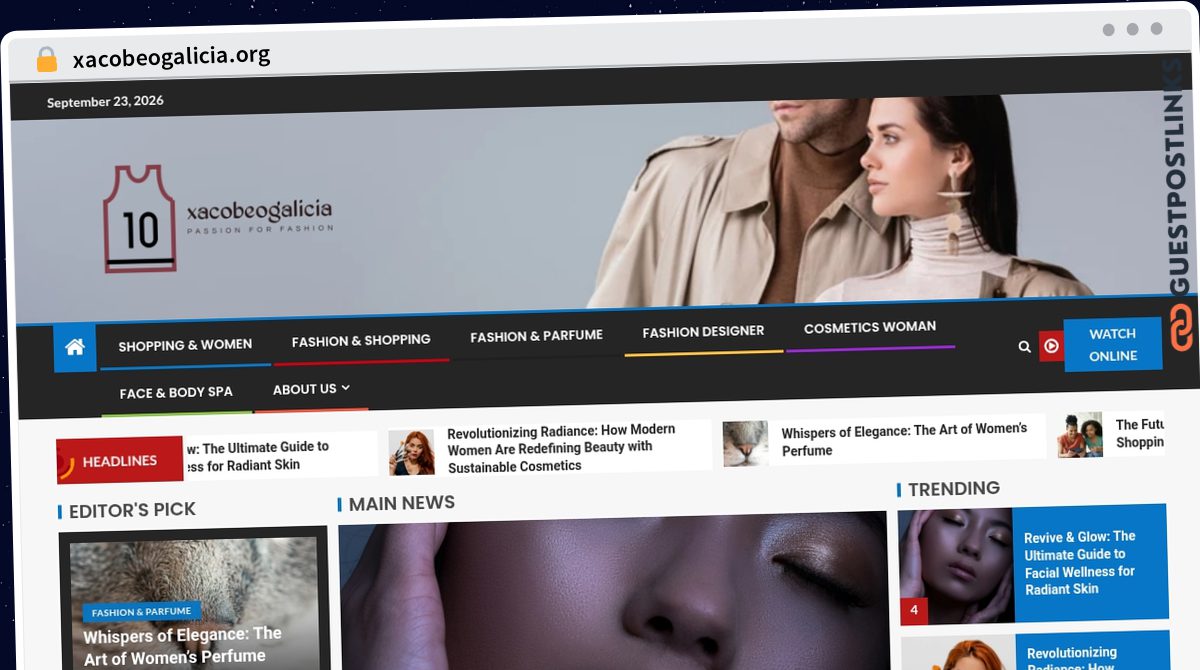Click the address bar URL xacobeogalicia.org

[171, 56]
